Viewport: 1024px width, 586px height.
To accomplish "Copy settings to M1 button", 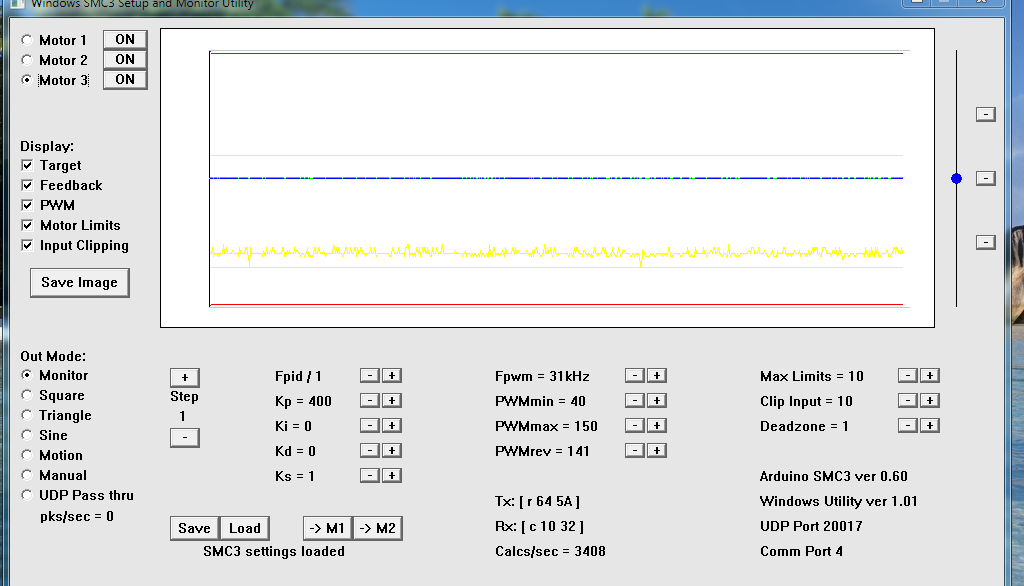I will click(327, 528).
